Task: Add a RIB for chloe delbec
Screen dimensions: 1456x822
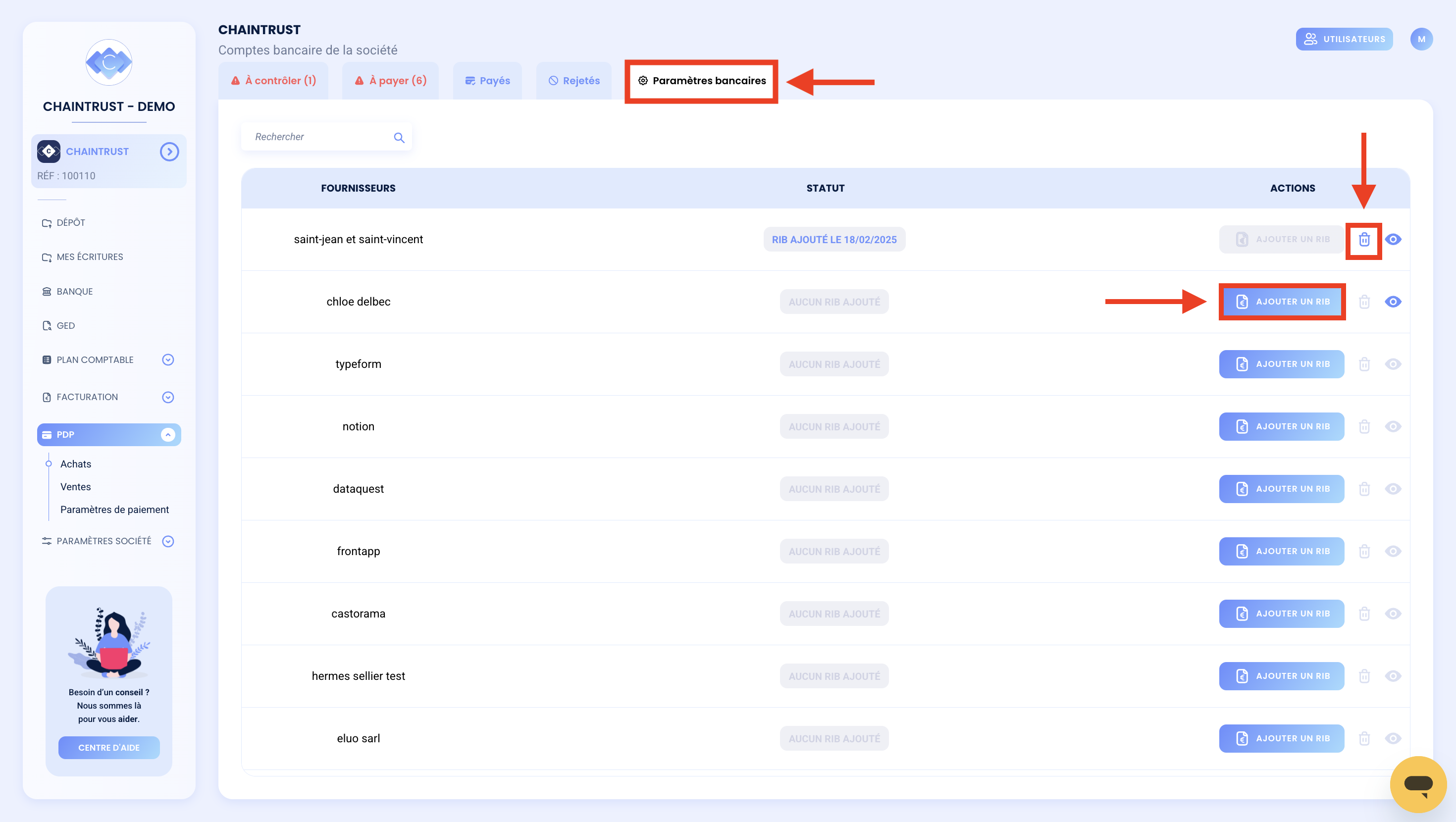Action: click(1281, 302)
